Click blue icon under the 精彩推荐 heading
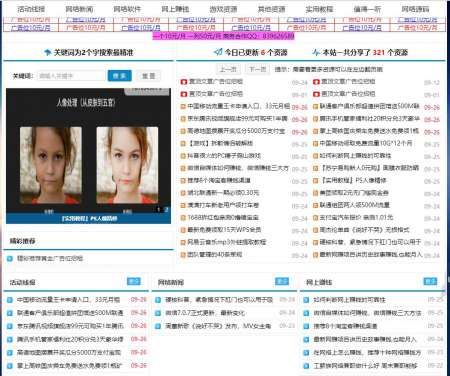Image resolution: width=450 pixels, height=376 pixels. coord(10,258)
